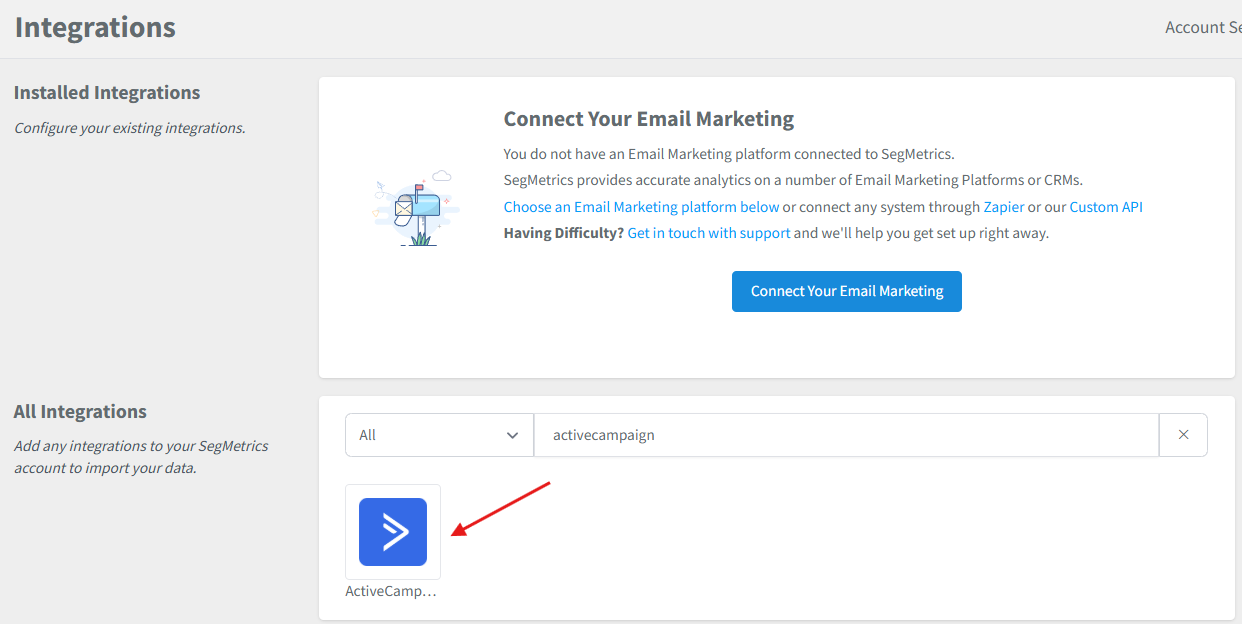Click the Integrations page title

tap(95, 27)
